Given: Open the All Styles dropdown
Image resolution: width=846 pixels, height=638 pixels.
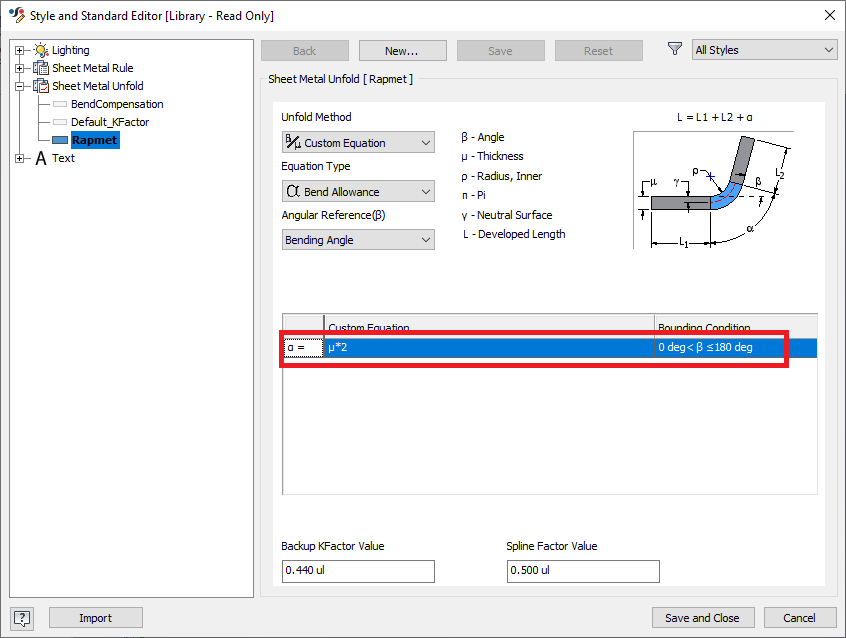Looking at the screenshot, I should pyautogui.click(x=828, y=48).
